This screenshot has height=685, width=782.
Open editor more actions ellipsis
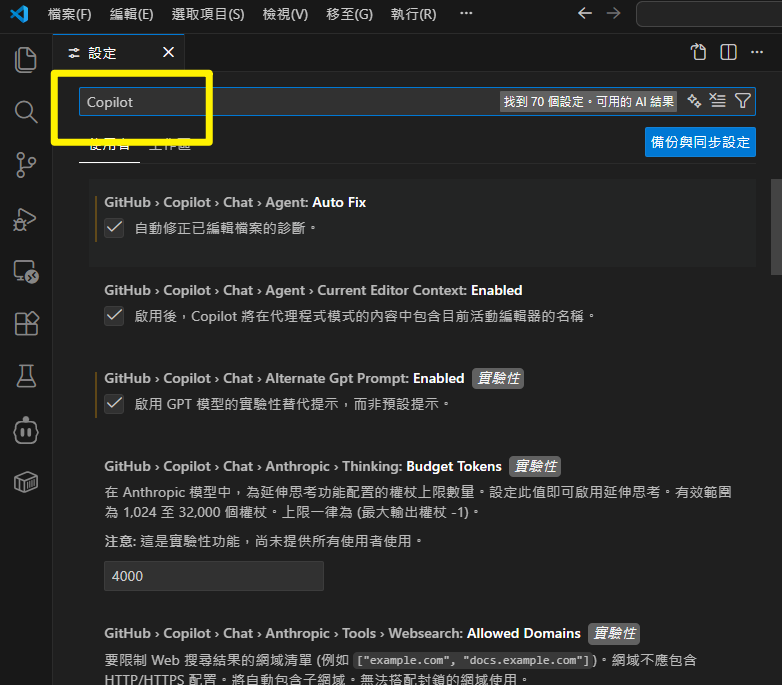(757, 52)
